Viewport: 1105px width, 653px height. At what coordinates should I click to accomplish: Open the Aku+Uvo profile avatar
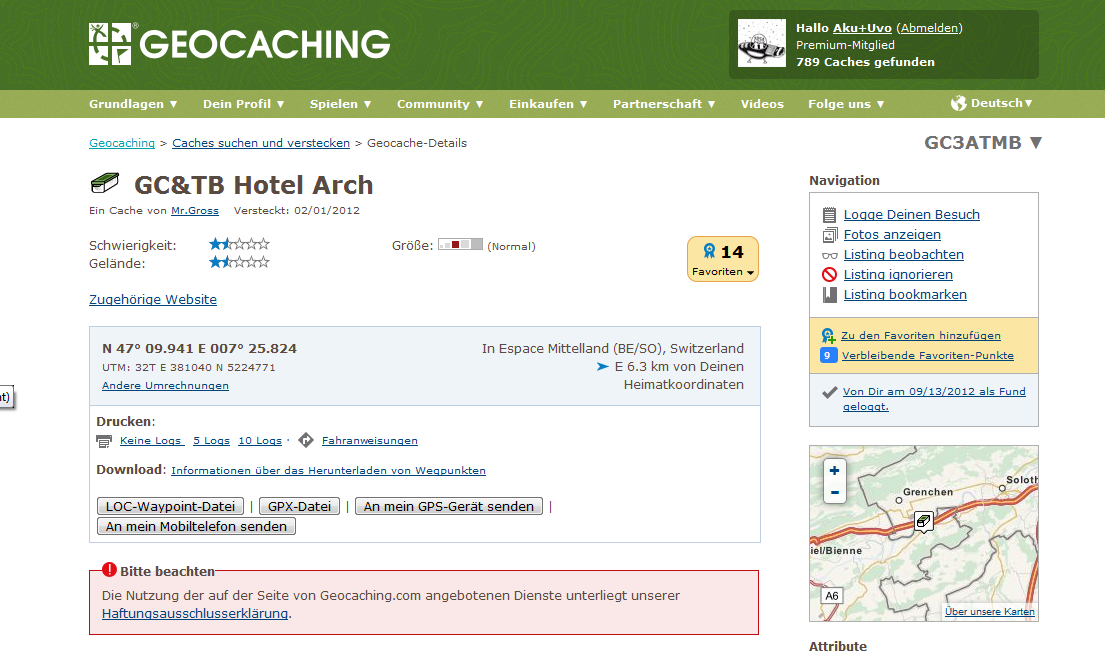(762, 43)
